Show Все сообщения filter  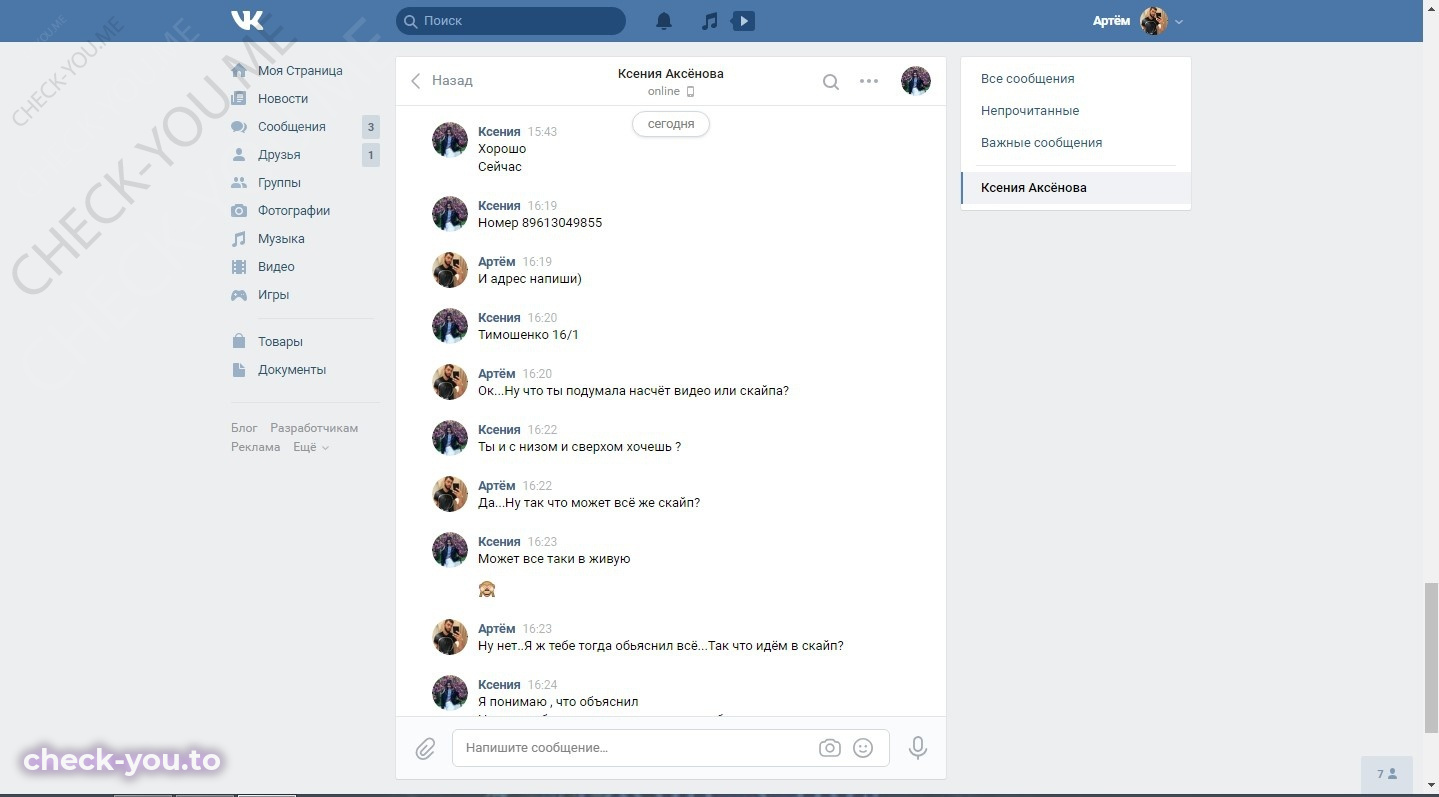click(1028, 79)
